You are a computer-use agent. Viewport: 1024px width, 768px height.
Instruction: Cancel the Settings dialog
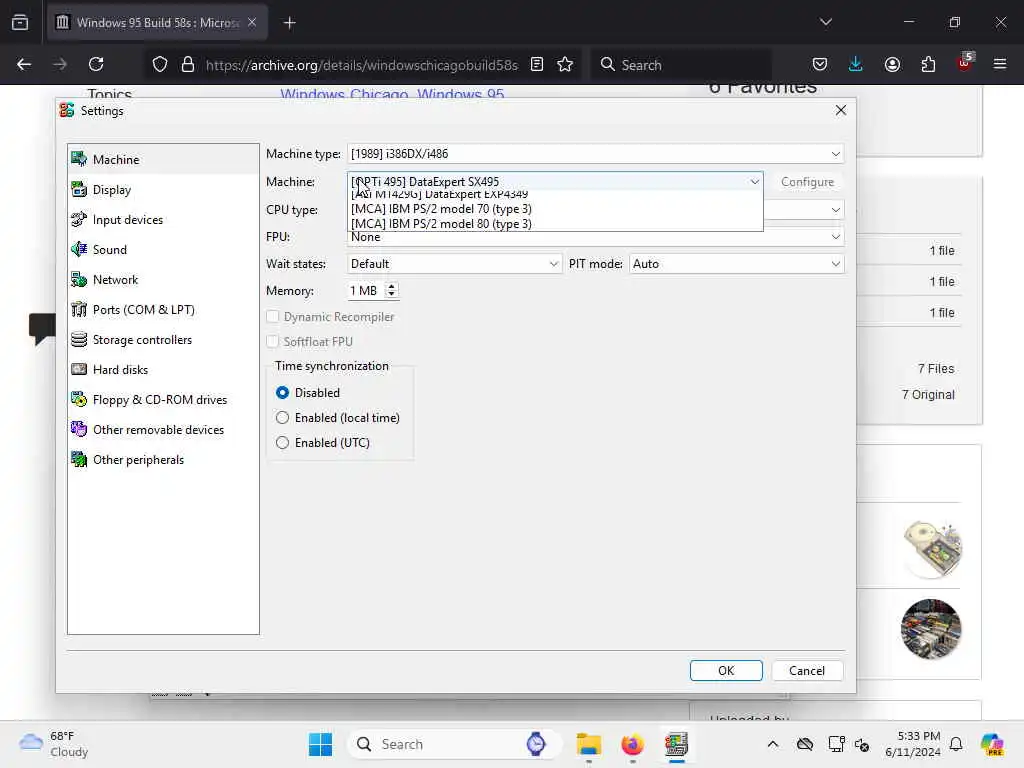point(807,671)
